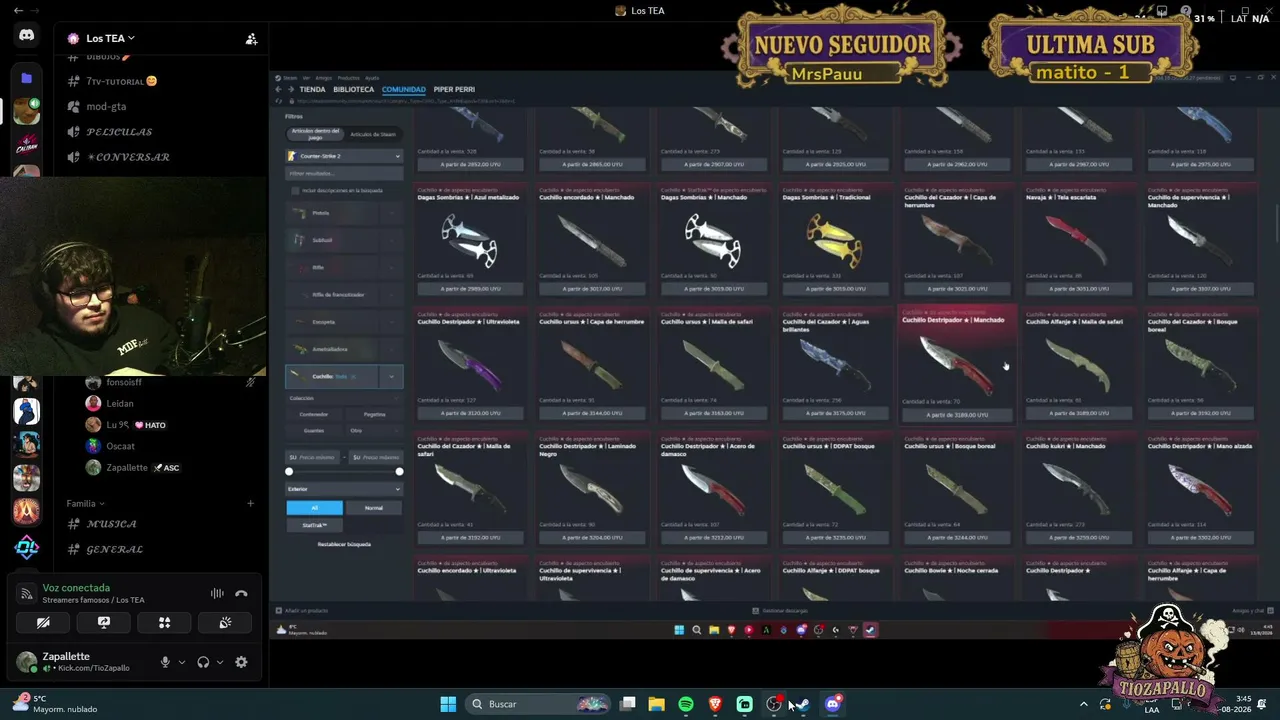The height and width of the screenshot is (720, 1280).
Task: Open Steam TIENDA tab
Action: tap(312, 89)
